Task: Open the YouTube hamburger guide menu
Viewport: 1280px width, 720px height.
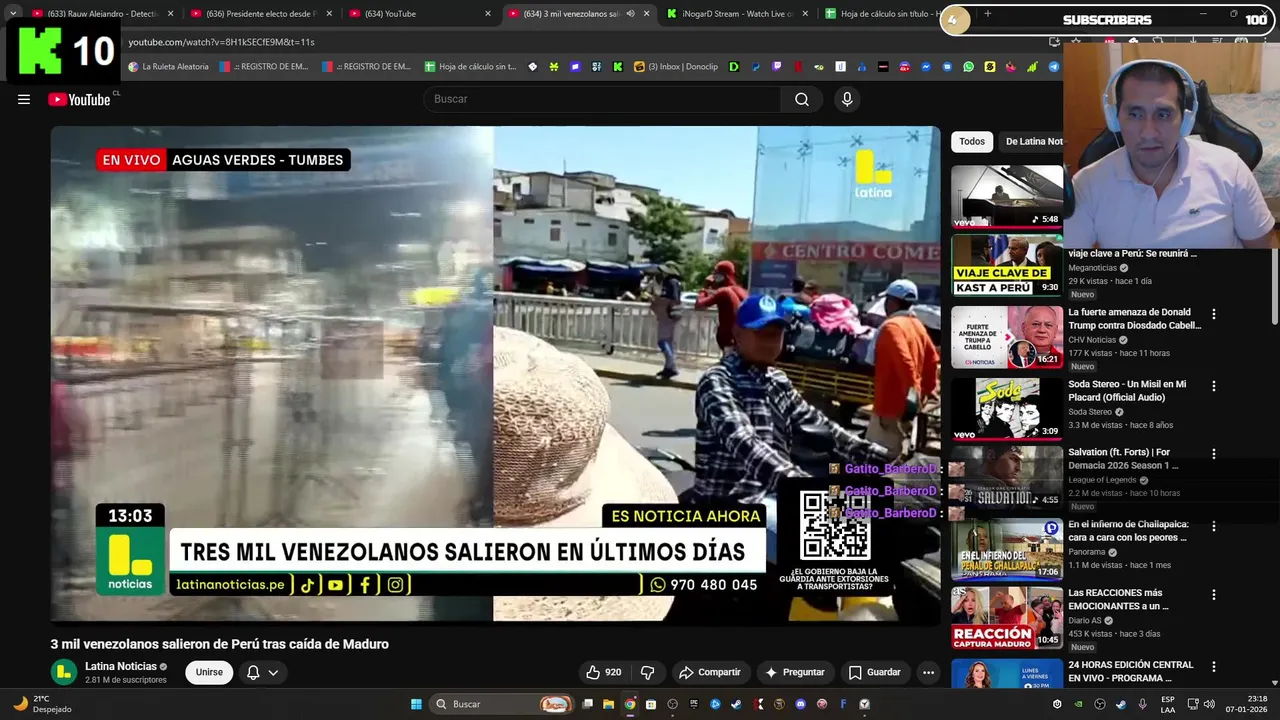Action: pyautogui.click(x=24, y=99)
